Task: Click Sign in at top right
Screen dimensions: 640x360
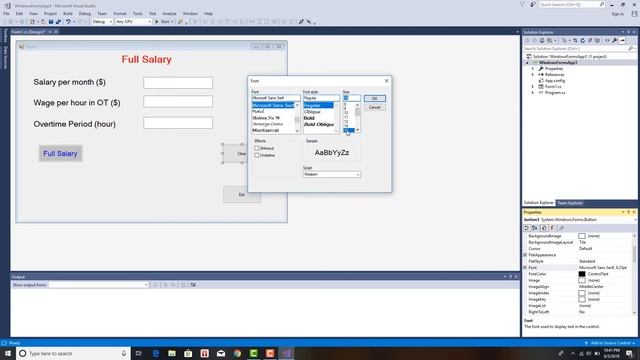Action: coord(618,14)
